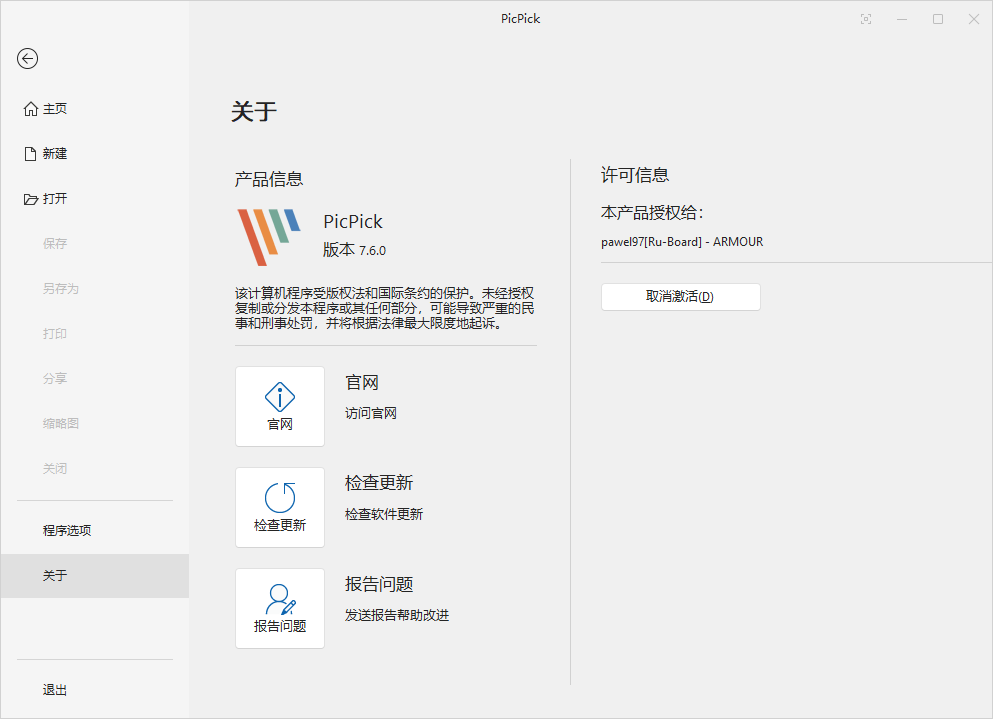Click the 发送报告帮助改进 description text
The height and width of the screenshot is (719, 993).
pyautogui.click(x=397, y=615)
